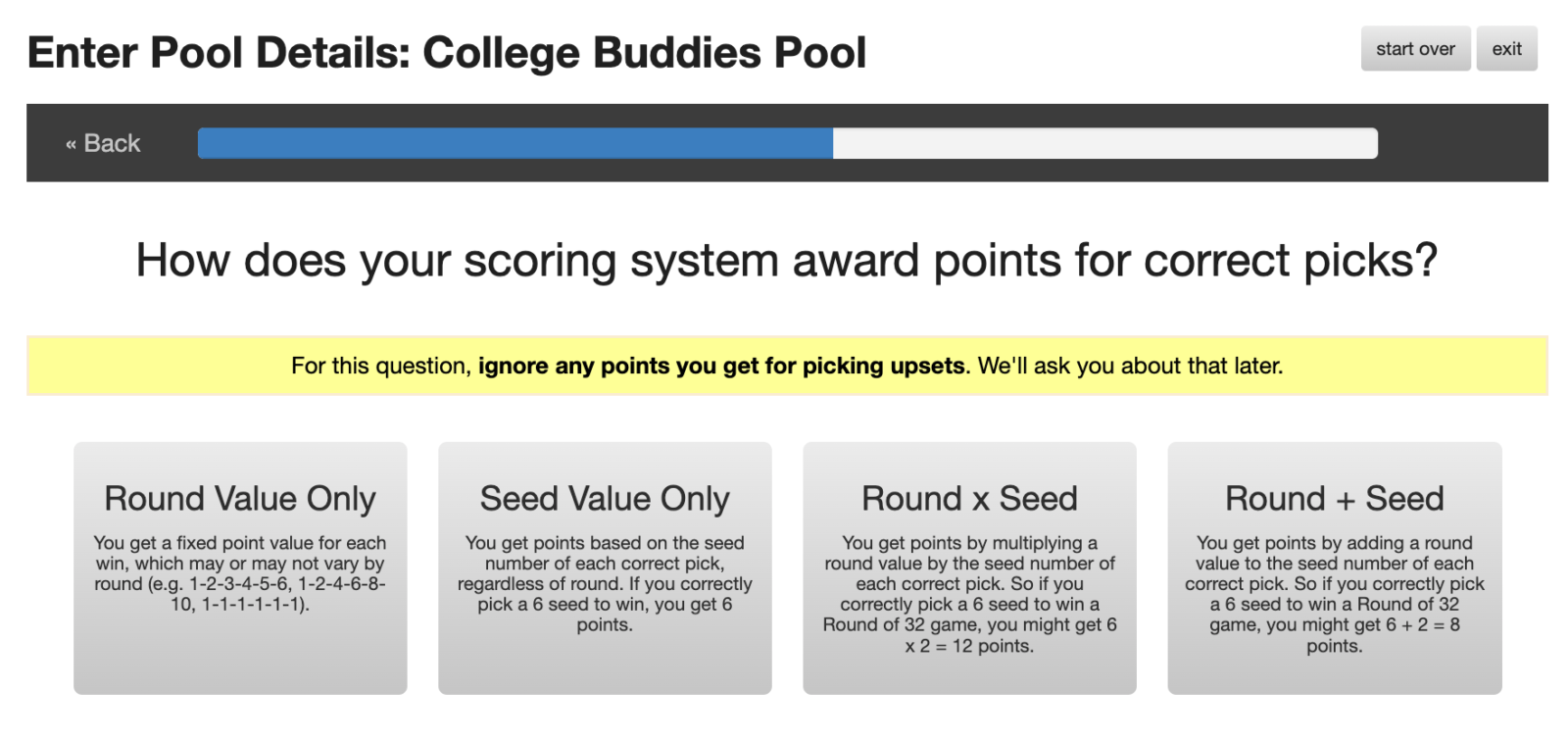Click the fixed point value description text

coord(240,573)
